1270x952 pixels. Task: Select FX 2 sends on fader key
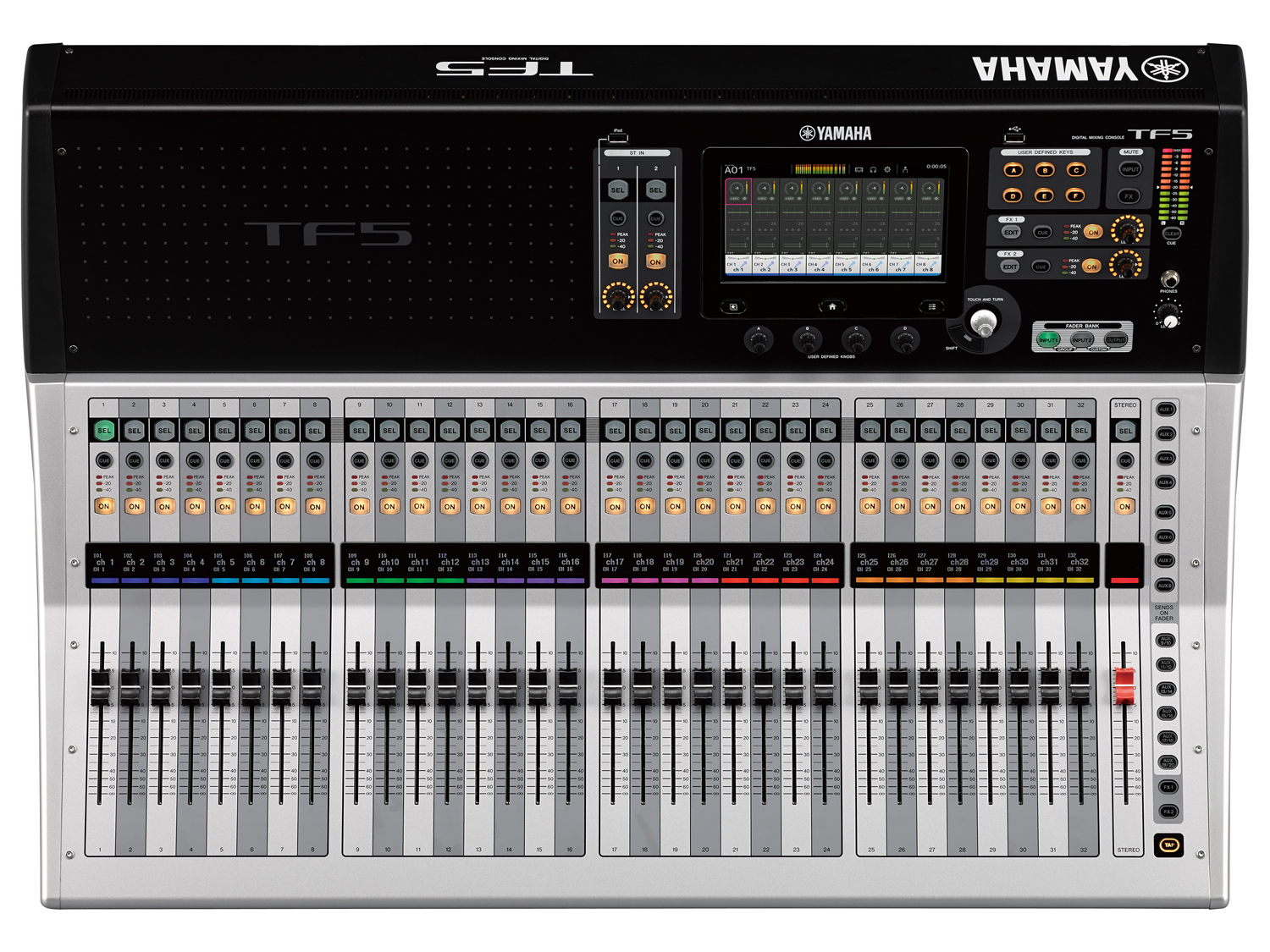coord(1168,812)
